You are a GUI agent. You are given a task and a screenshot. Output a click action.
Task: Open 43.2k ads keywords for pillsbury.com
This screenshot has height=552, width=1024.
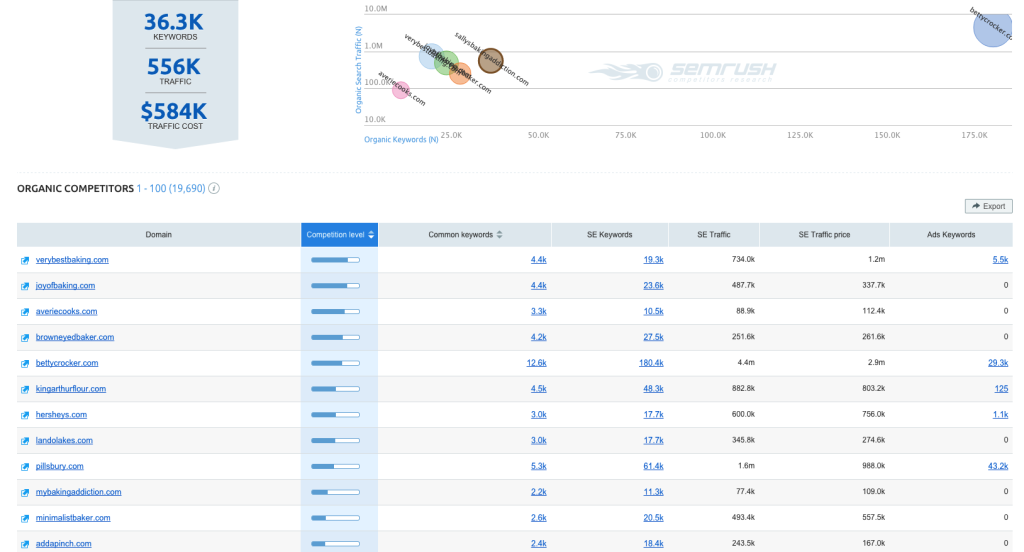click(998, 466)
